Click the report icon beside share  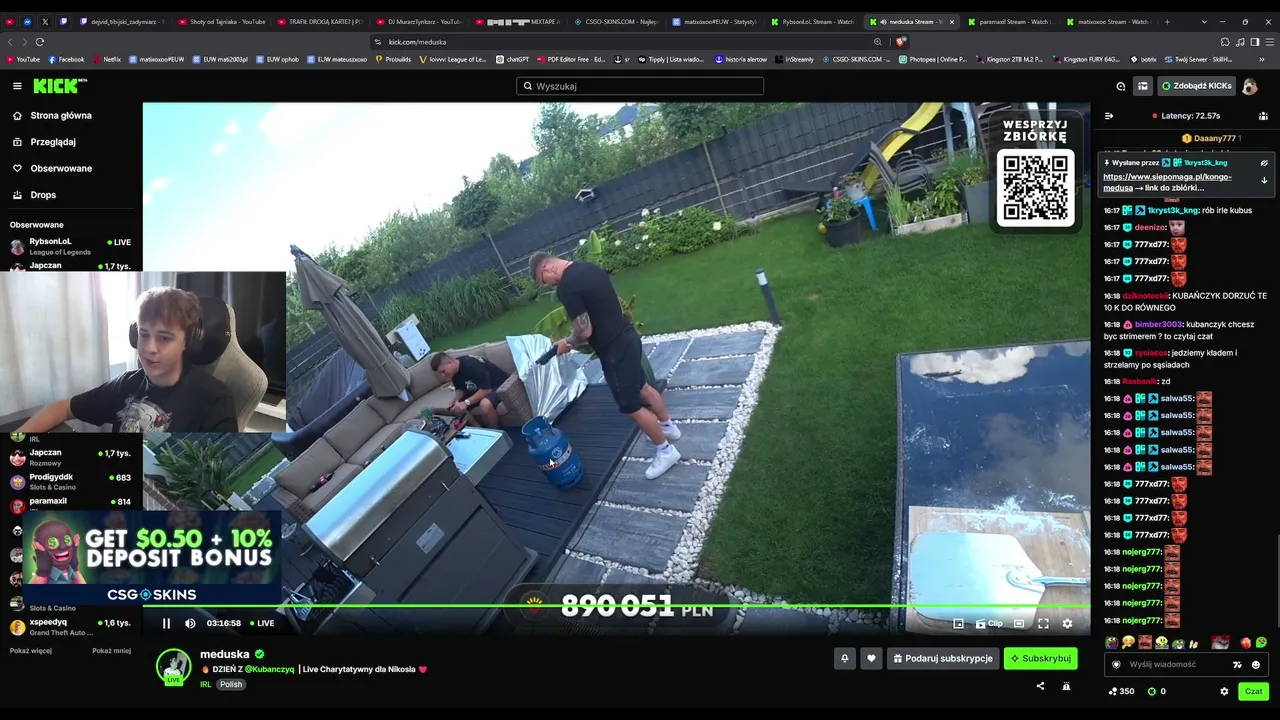coord(1066,686)
